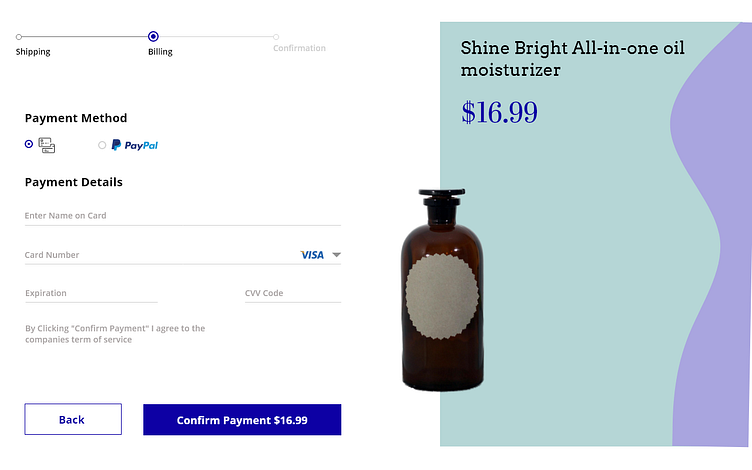Screen dimensions: 752x470
Task: Focus the Expiration field
Action: point(91,293)
